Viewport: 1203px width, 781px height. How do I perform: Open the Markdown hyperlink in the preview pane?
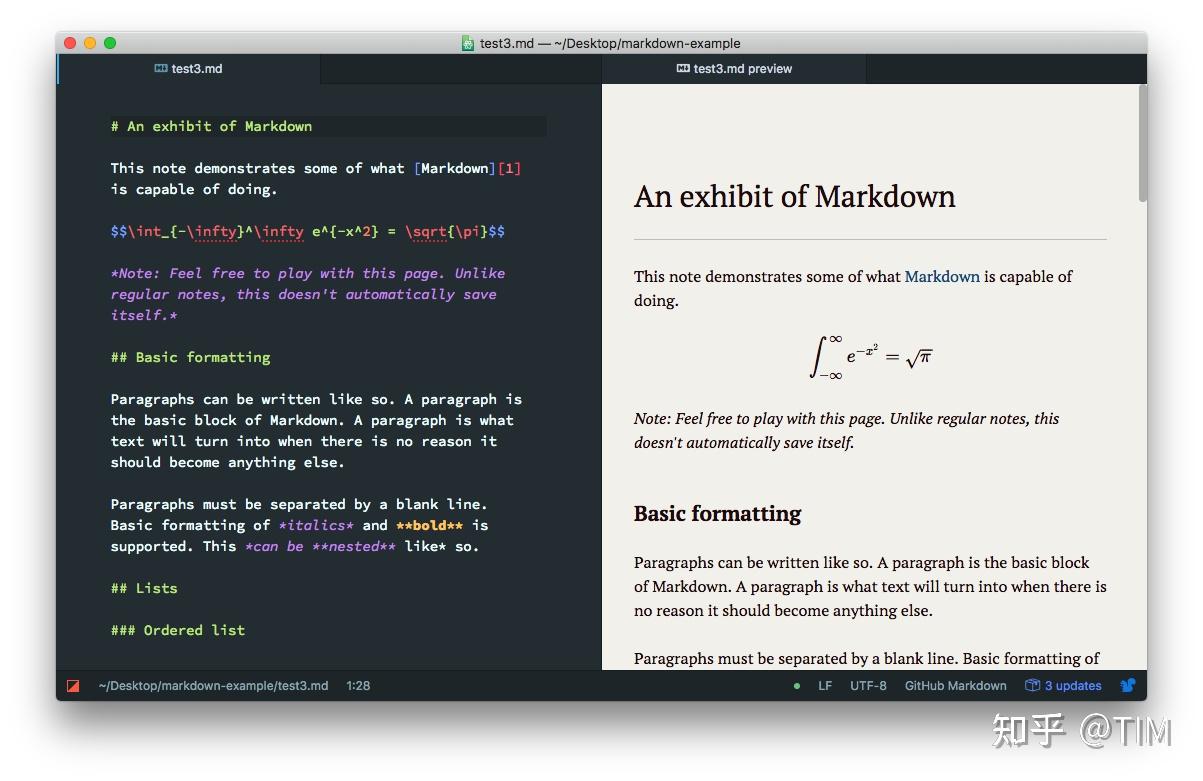pyautogui.click(x=941, y=276)
